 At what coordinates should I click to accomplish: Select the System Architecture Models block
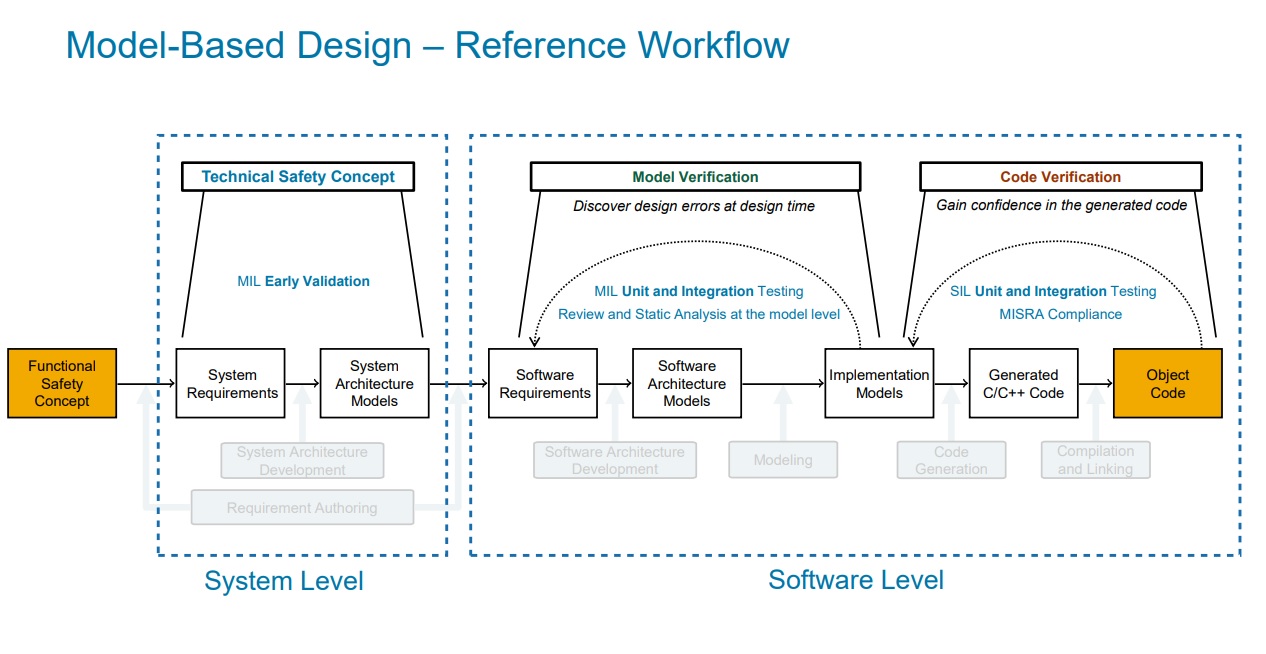375,383
